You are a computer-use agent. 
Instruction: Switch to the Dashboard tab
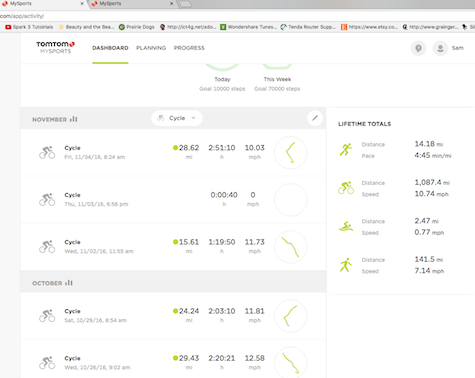click(110, 48)
